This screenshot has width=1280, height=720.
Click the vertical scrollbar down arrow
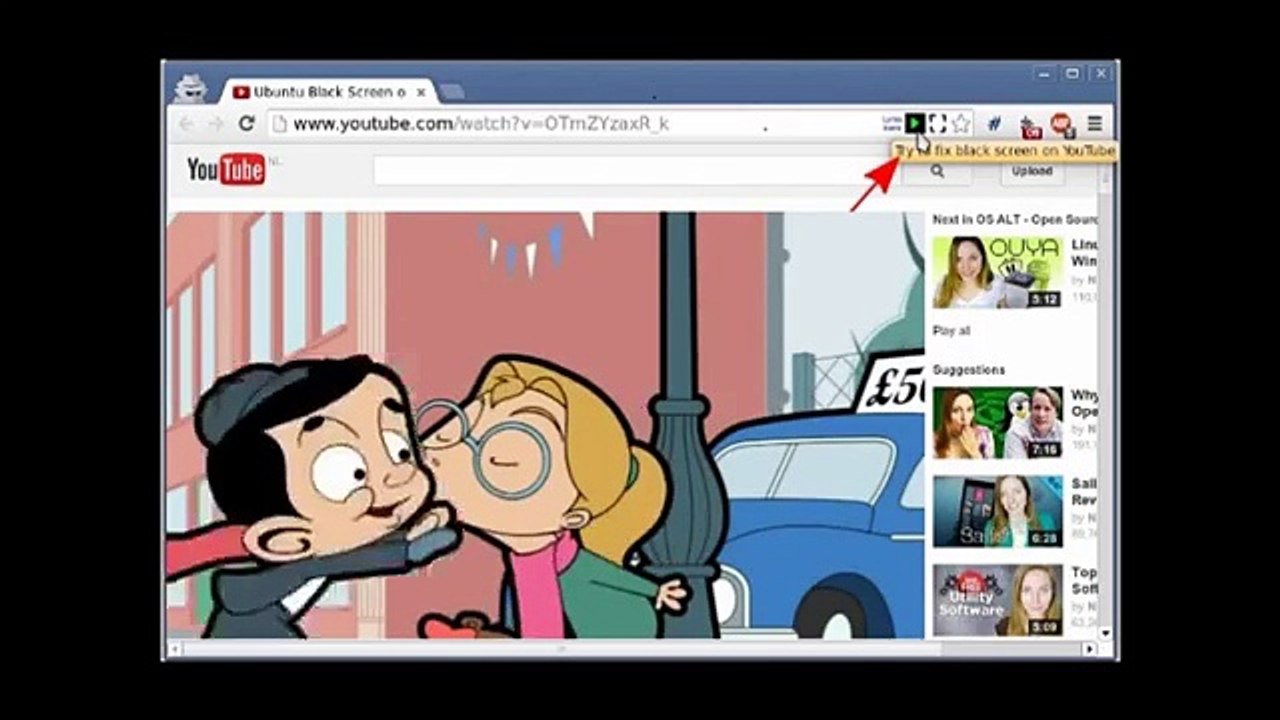point(1105,633)
